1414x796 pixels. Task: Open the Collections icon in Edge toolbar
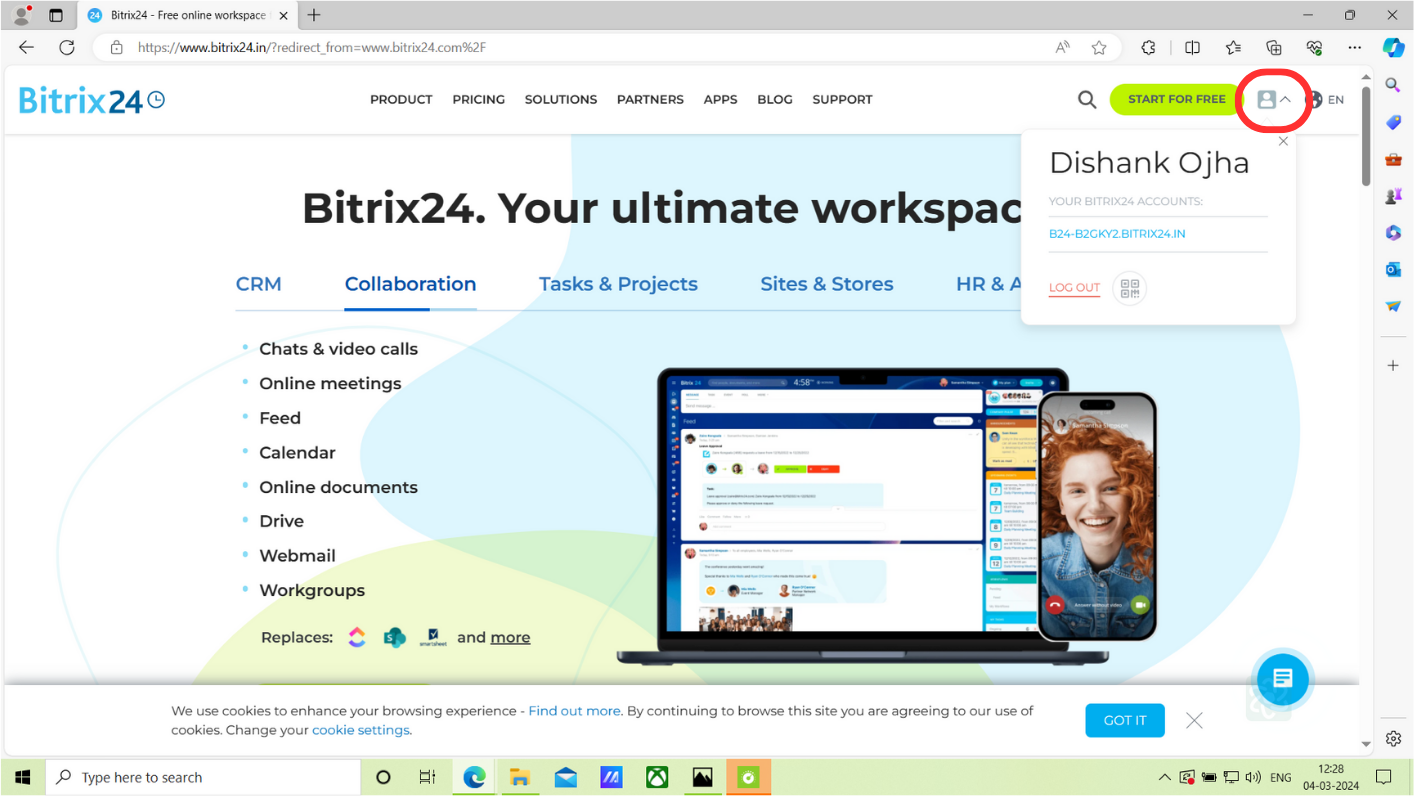1274,47
